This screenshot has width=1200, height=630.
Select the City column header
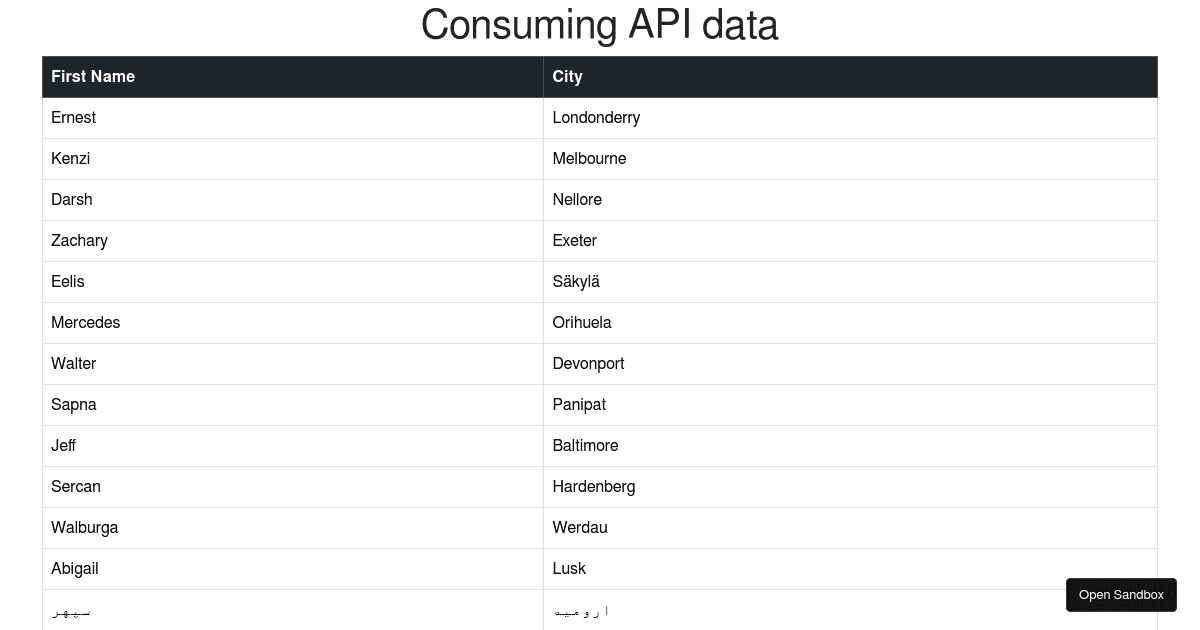click(x=567, y=77)
